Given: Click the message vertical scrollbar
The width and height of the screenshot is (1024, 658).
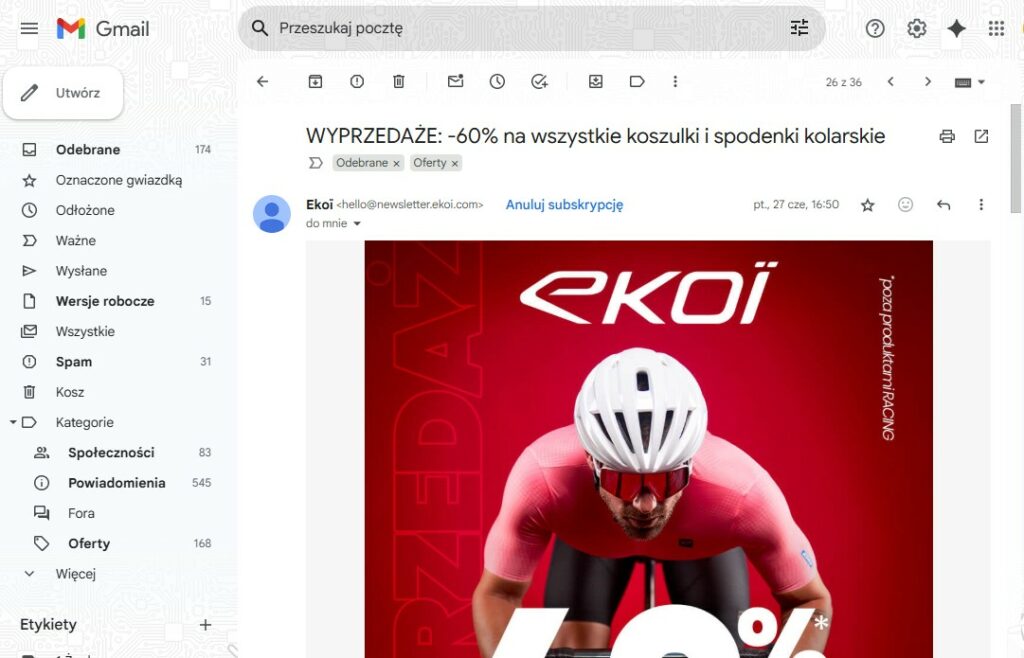Looking at the screenshot, I should pos(1016,158).
